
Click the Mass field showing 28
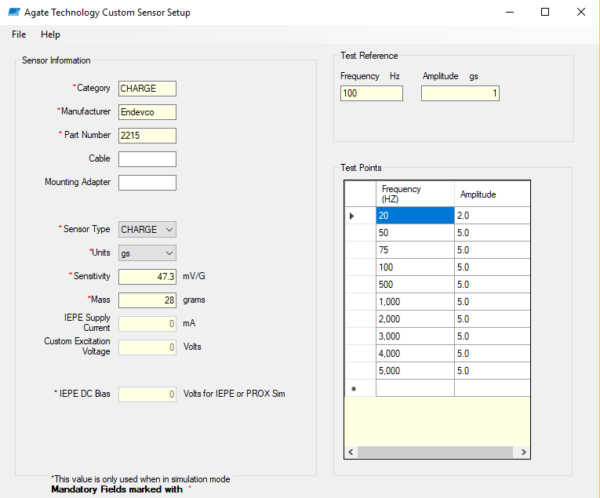click(147, 300)
